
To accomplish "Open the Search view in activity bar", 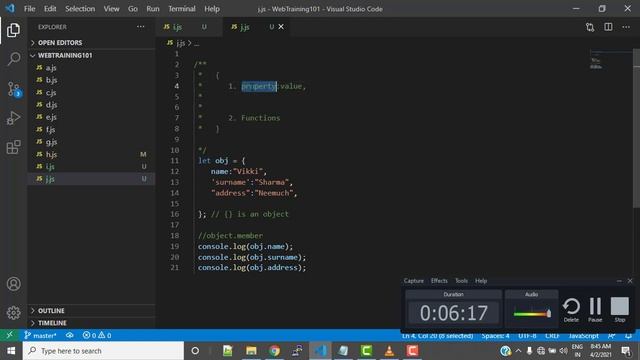I will (x=13, y=59).
